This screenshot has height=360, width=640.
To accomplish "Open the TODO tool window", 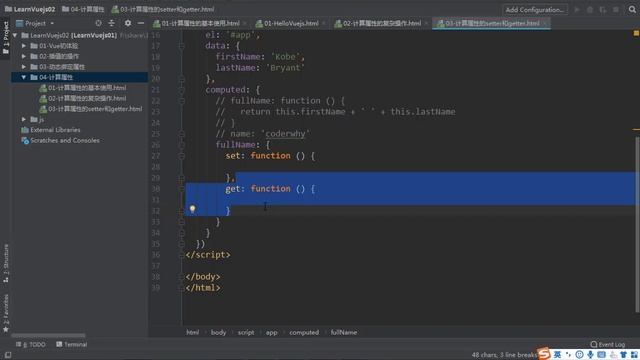I will (x=31, y=344).
